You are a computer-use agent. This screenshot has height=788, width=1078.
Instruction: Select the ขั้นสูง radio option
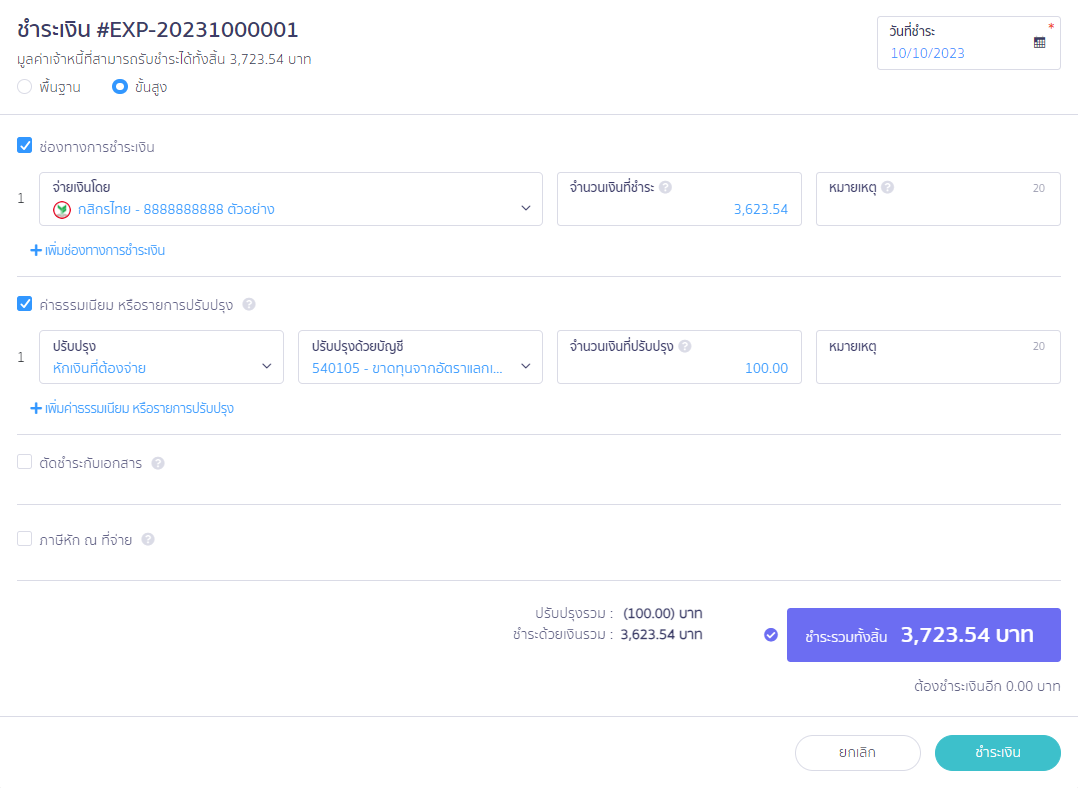point(120,87)
